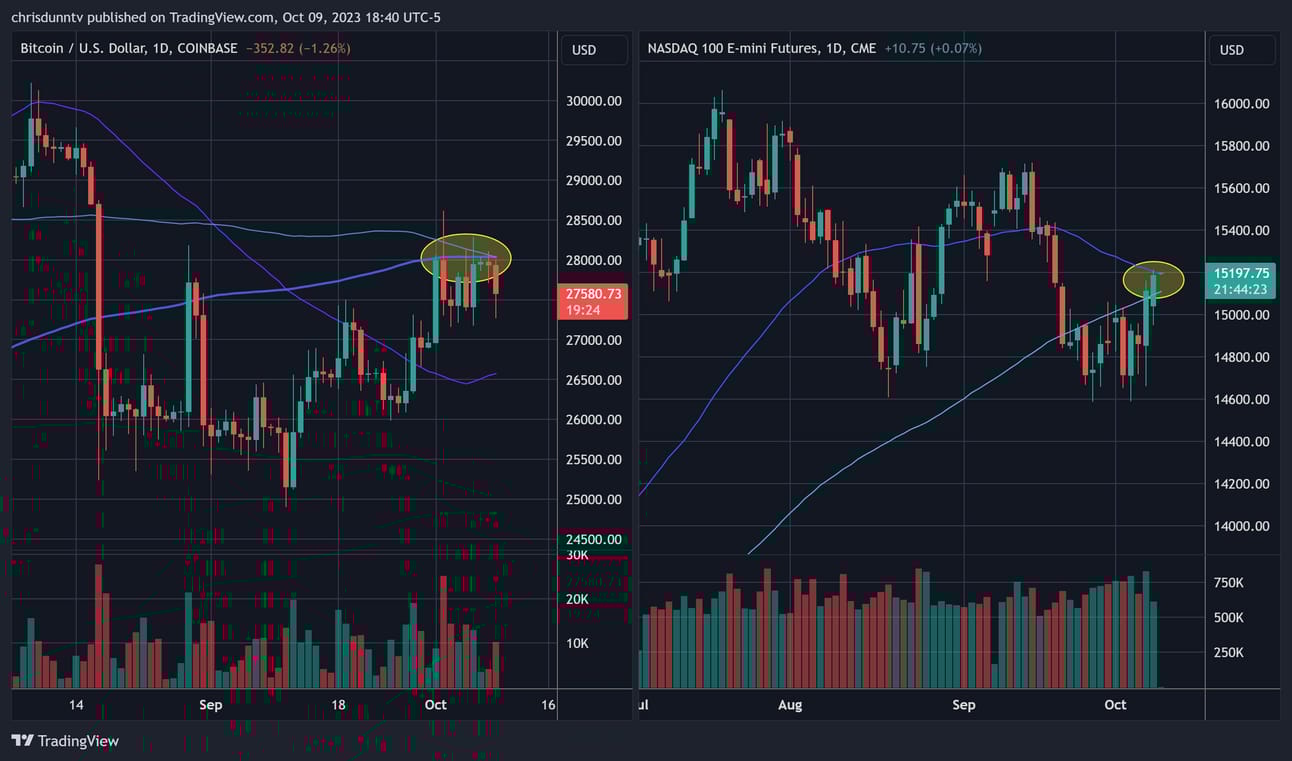
Task: Click the Sep label on Bitcoin time axis
Action: 210,705
